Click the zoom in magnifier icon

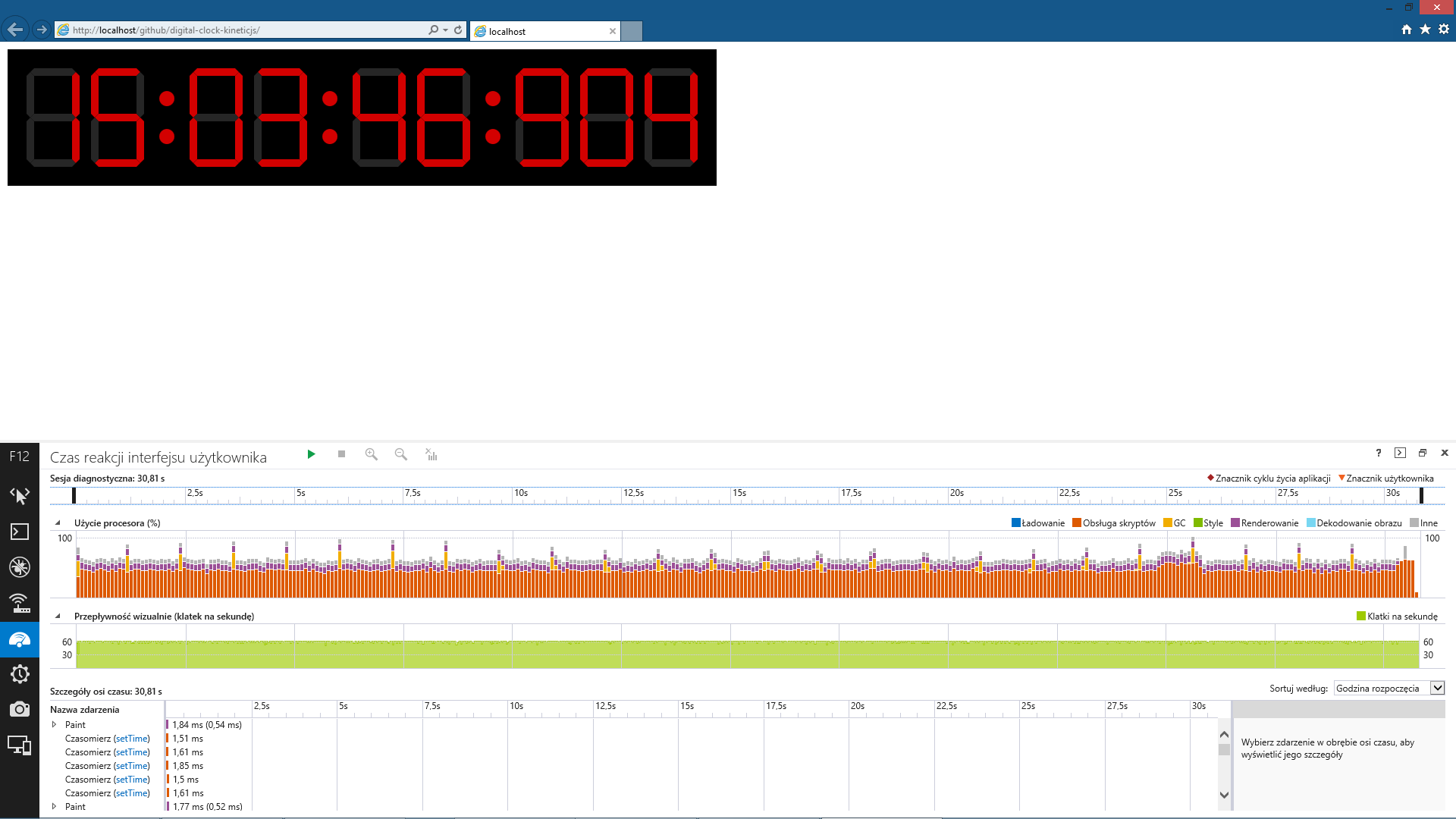pos(371,454)
